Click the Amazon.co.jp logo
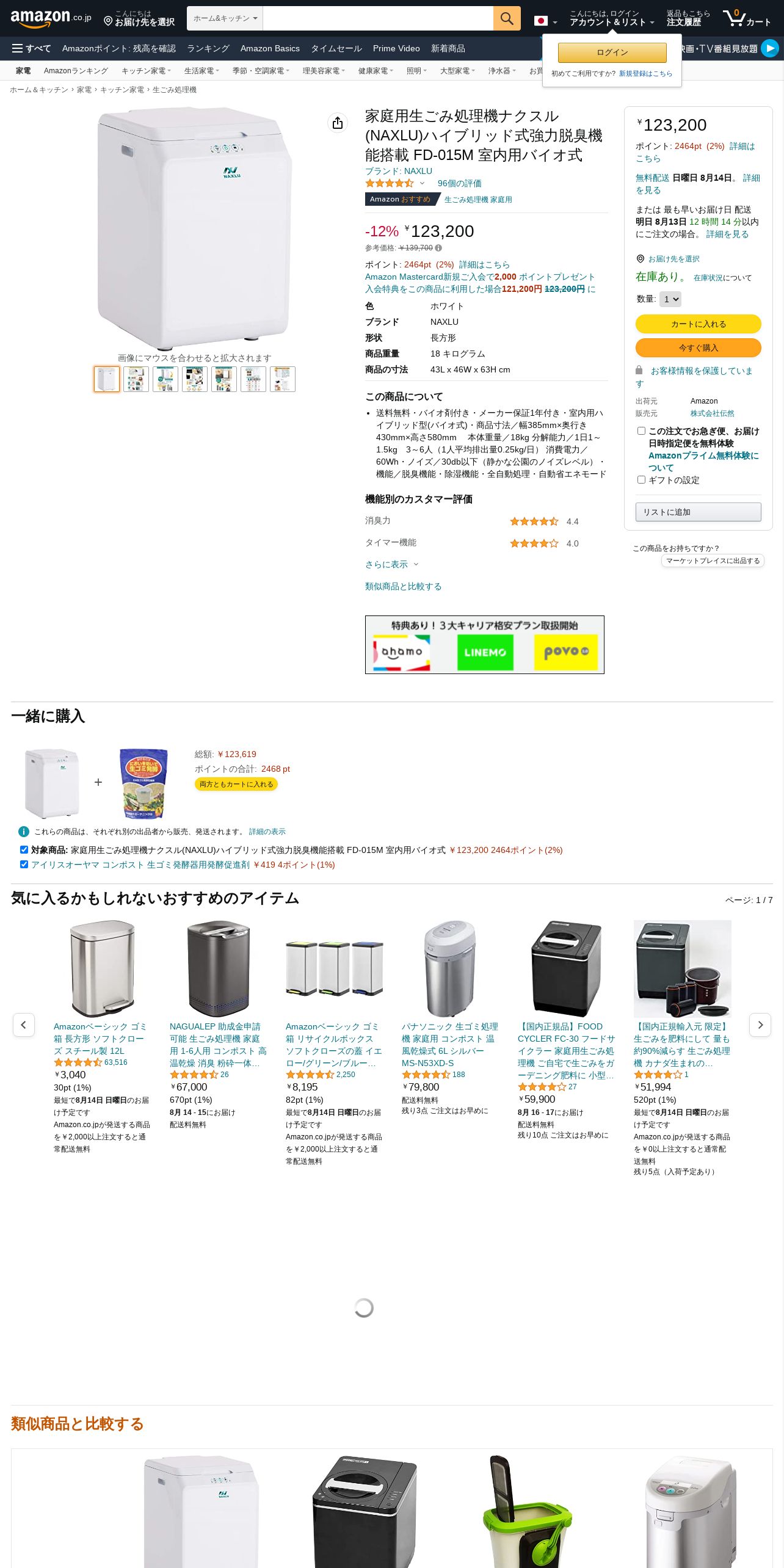 (51, 18)
